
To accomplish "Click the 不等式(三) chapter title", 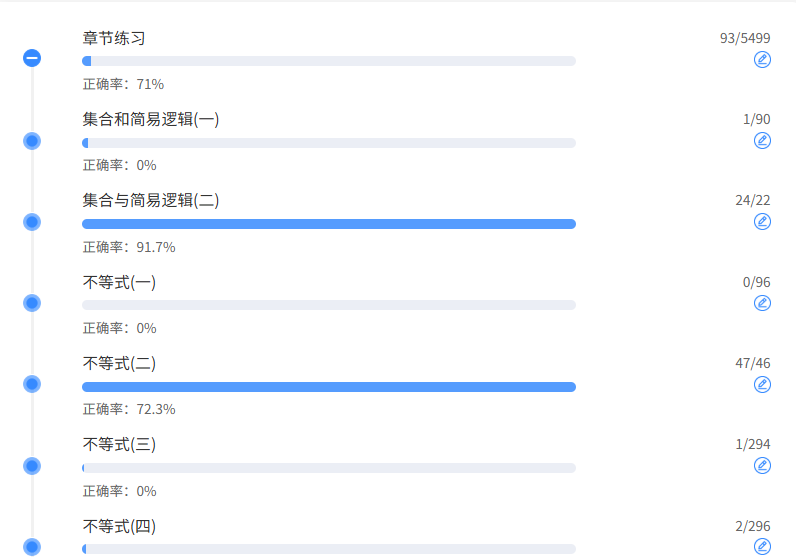I will tap(119, 444).
